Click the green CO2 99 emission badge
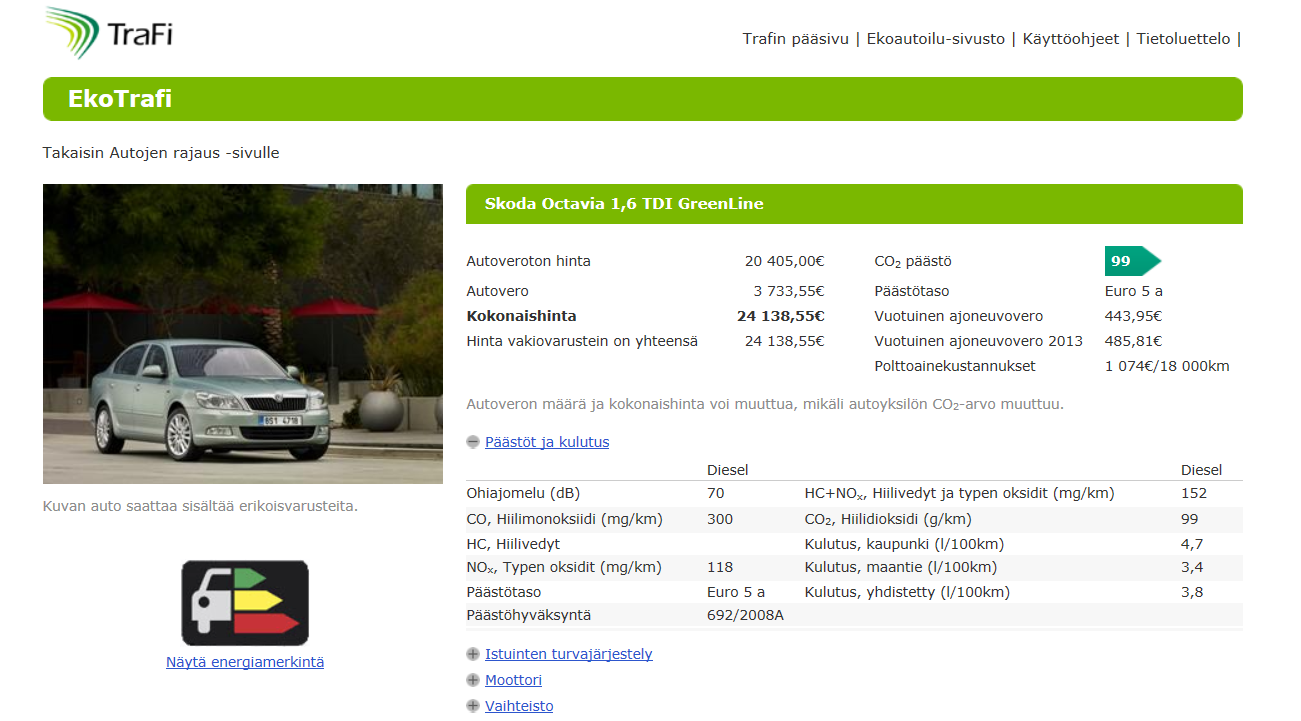The height and width of the screenshot is (721, 1301). 1133,261
